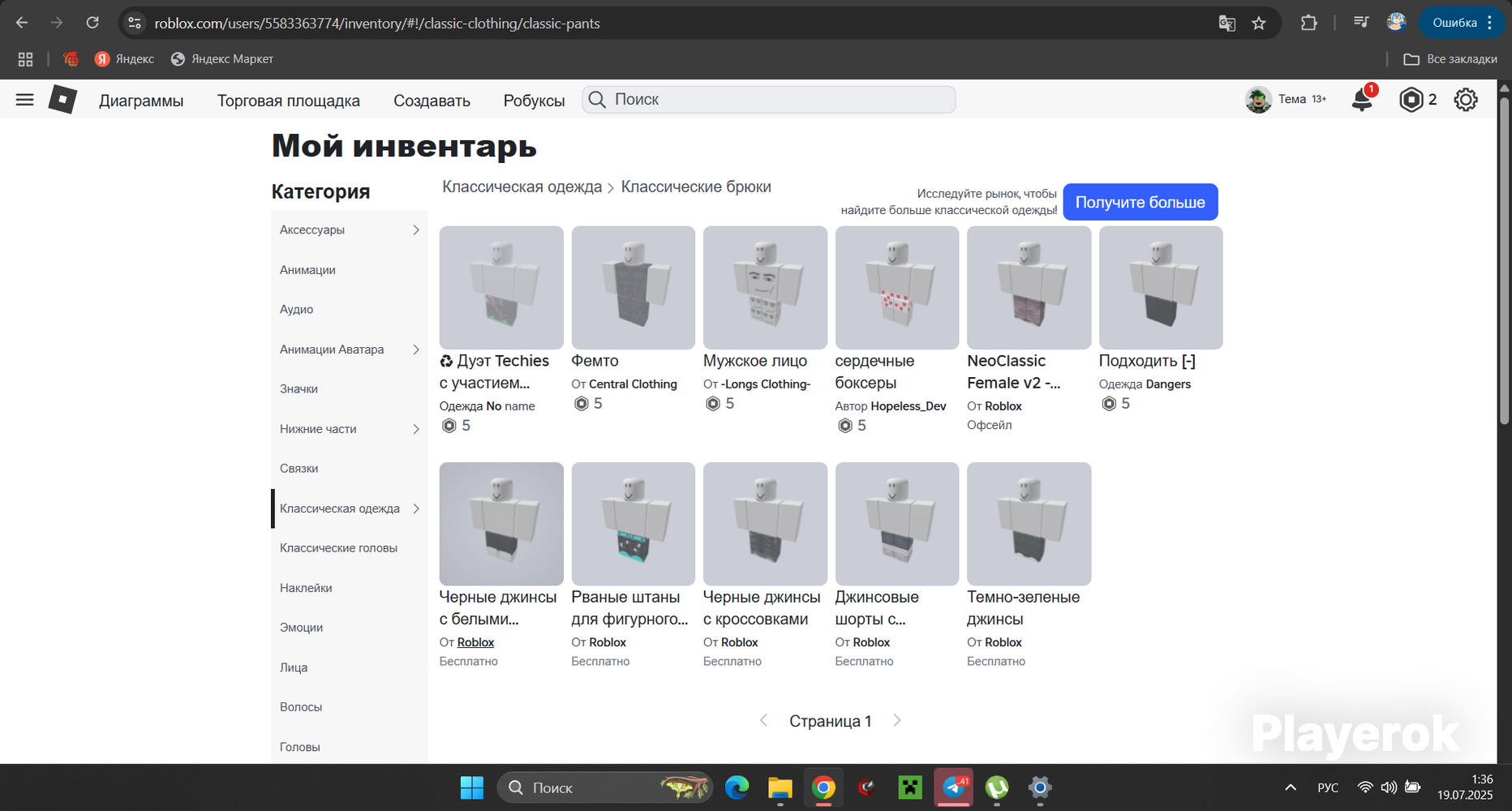Switch the РУС keyboard language indicator
1512x811 pixels.
(1328, 787)
